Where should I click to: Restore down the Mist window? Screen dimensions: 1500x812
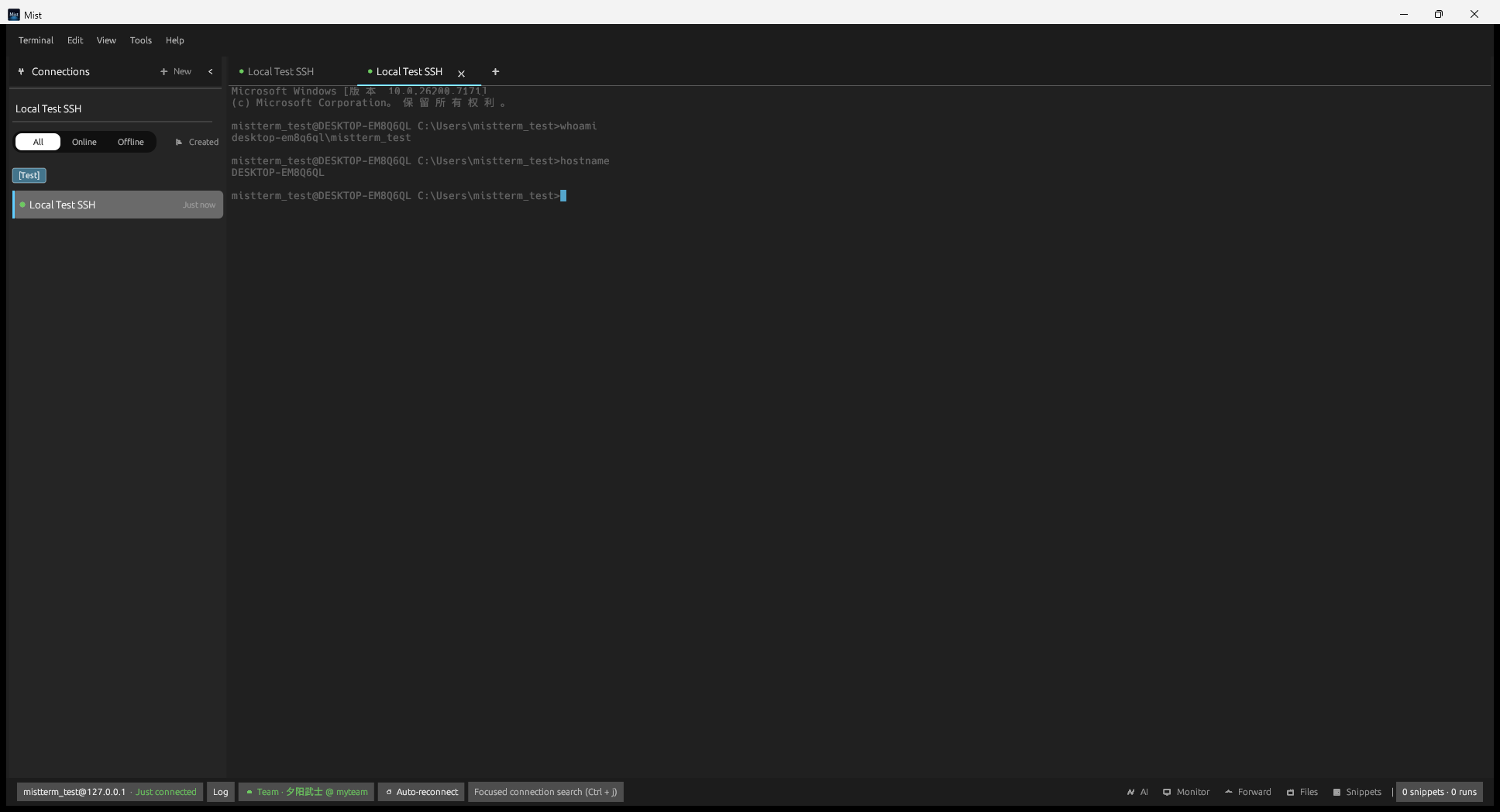pyautogui.click(x=1439, y=14)
